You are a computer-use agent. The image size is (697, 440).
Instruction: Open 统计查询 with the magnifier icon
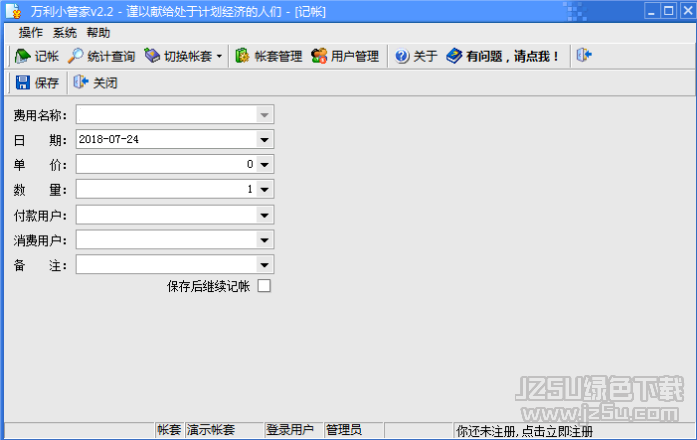(x=75, y=56)
